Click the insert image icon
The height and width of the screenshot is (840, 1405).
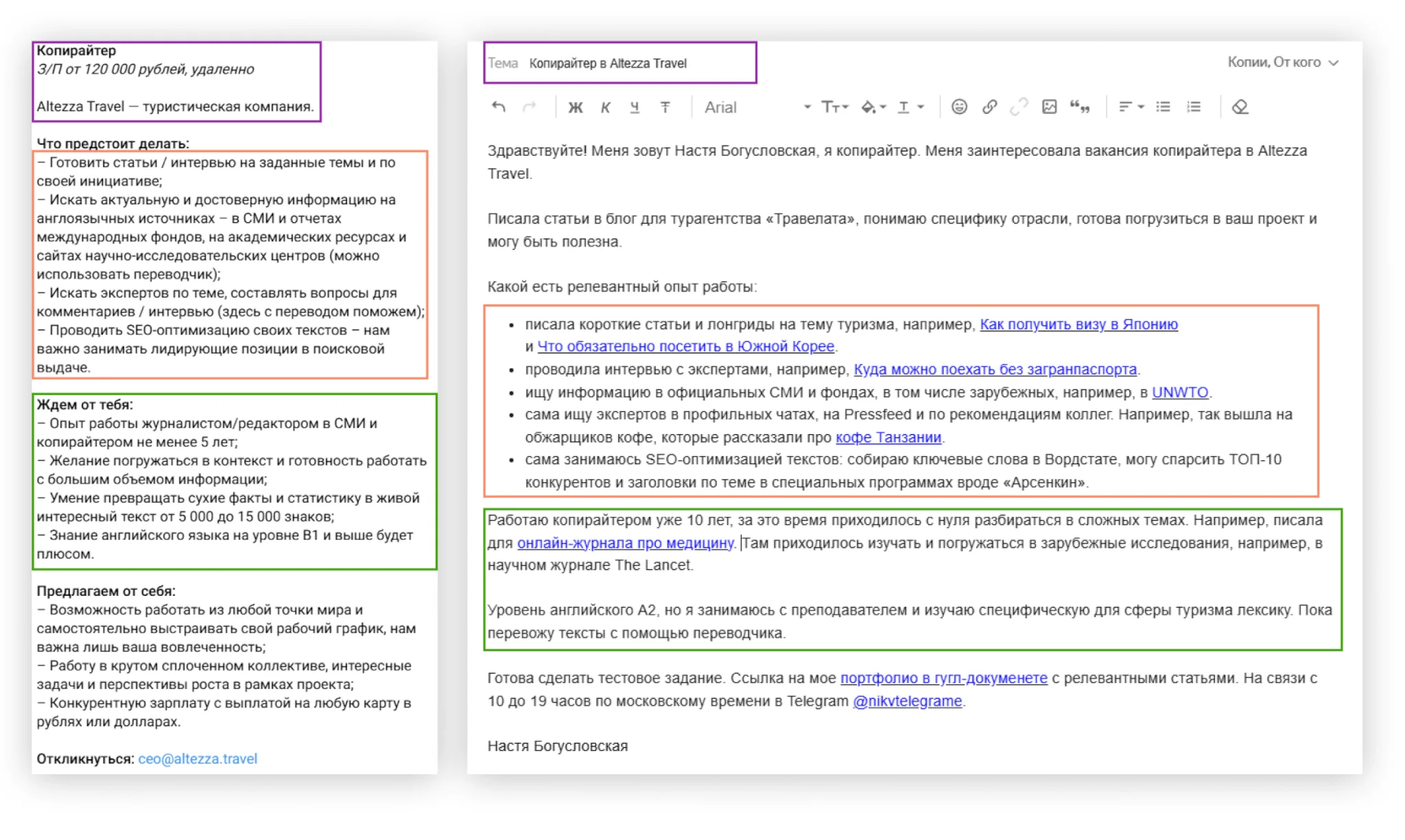tap(1049, 106)
